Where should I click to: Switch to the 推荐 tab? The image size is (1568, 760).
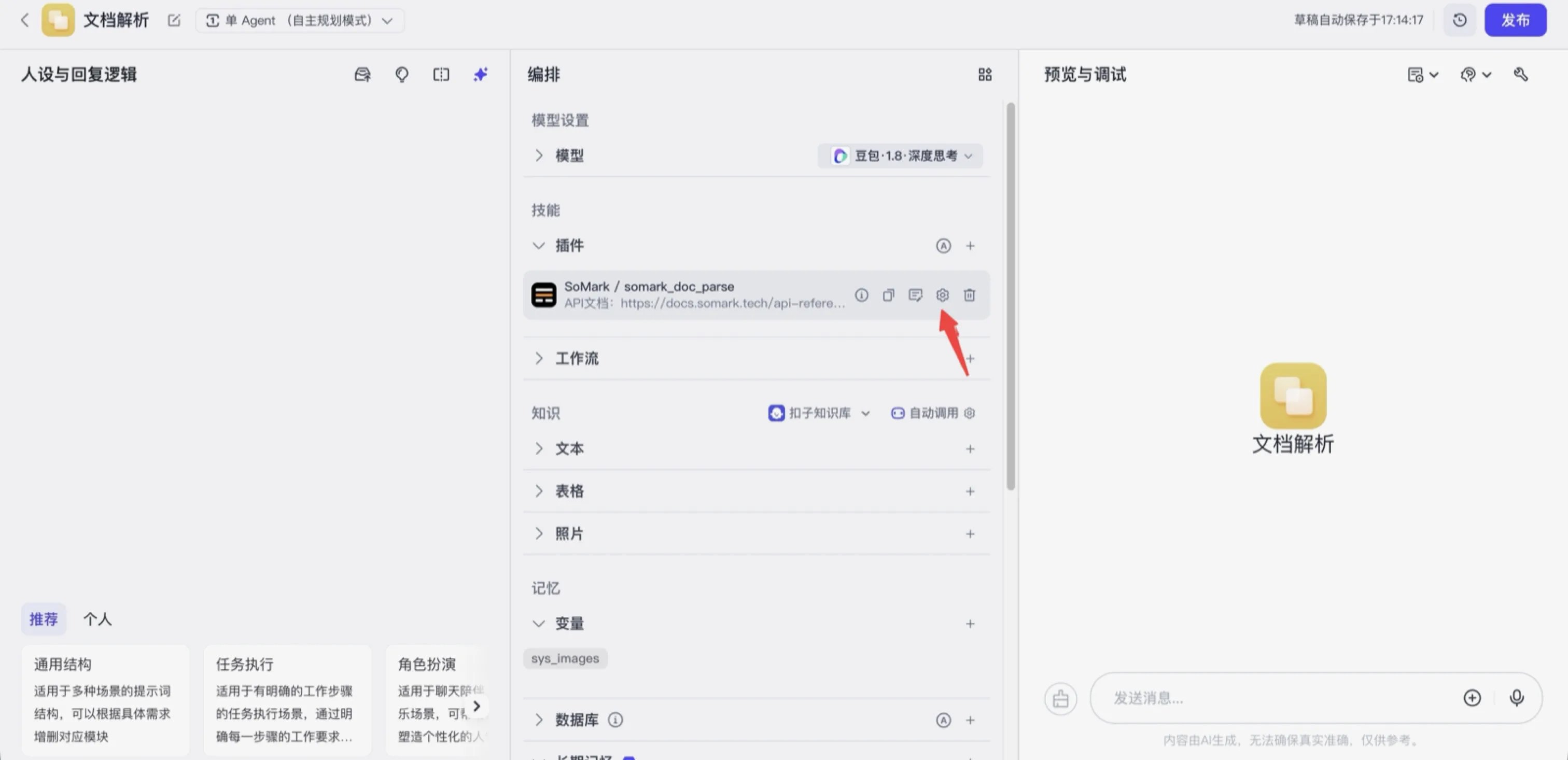[x=43, y=620]
